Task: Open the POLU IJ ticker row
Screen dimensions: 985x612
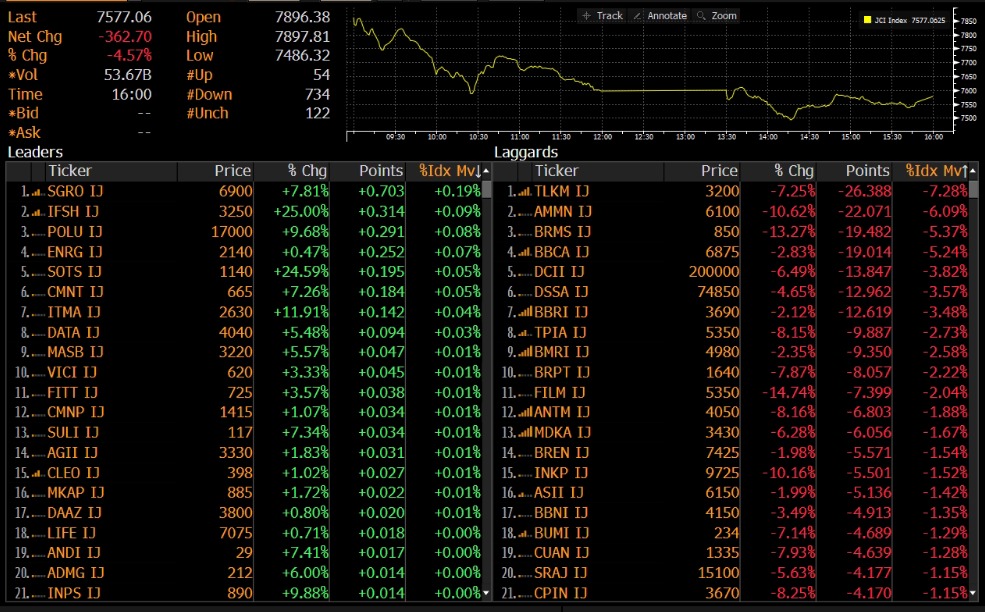Action: coord(75,232)
